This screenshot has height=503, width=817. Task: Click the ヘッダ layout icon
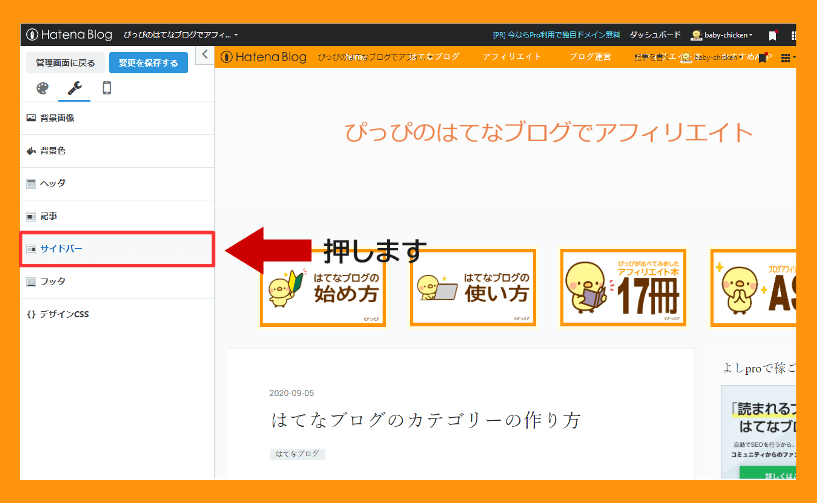pyautogui.click(x=31, y=183)
